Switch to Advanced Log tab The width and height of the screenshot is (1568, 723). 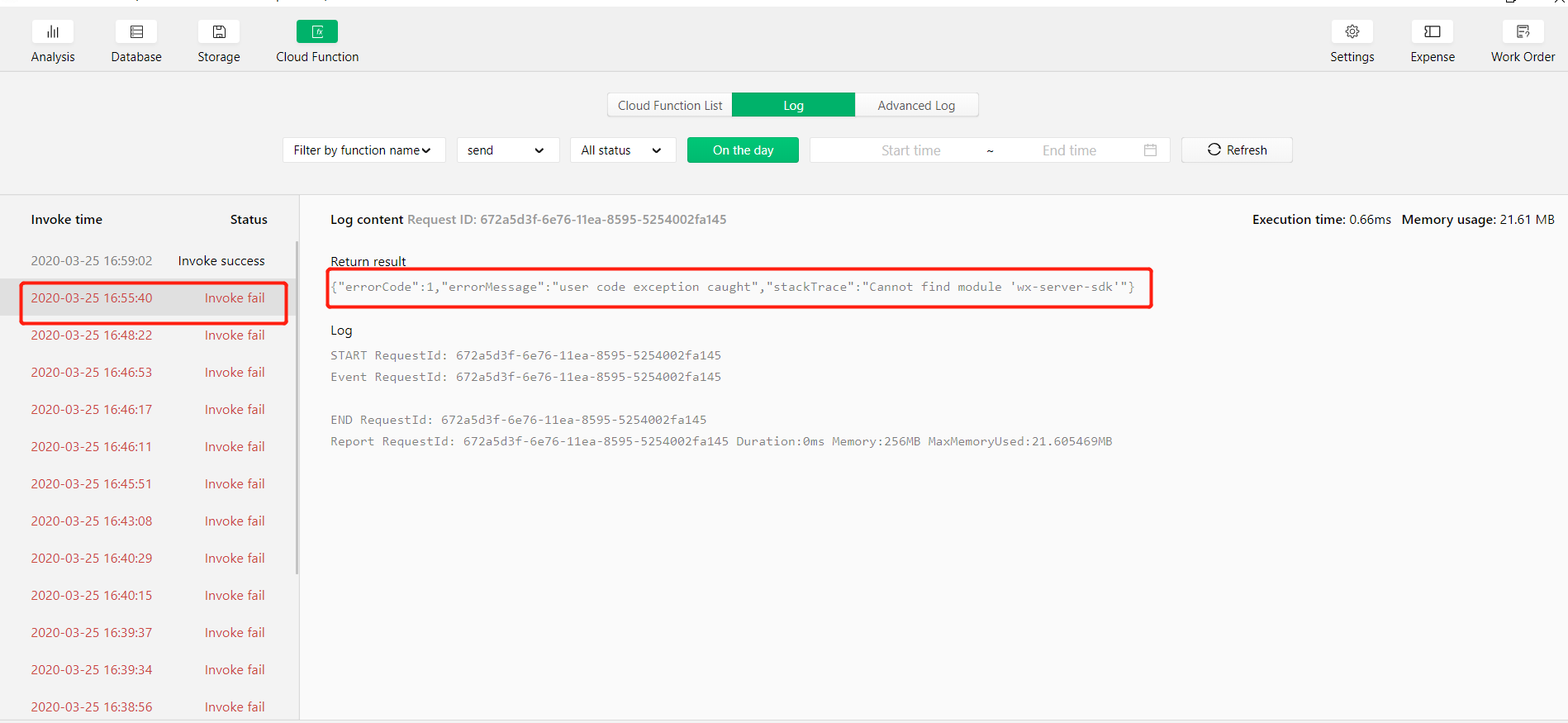(x=916, y=105)
